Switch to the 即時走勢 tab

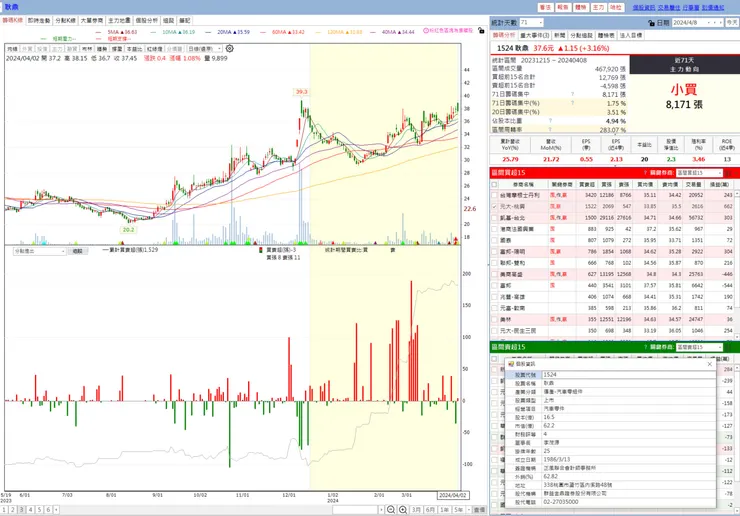(x=39, y=21)
